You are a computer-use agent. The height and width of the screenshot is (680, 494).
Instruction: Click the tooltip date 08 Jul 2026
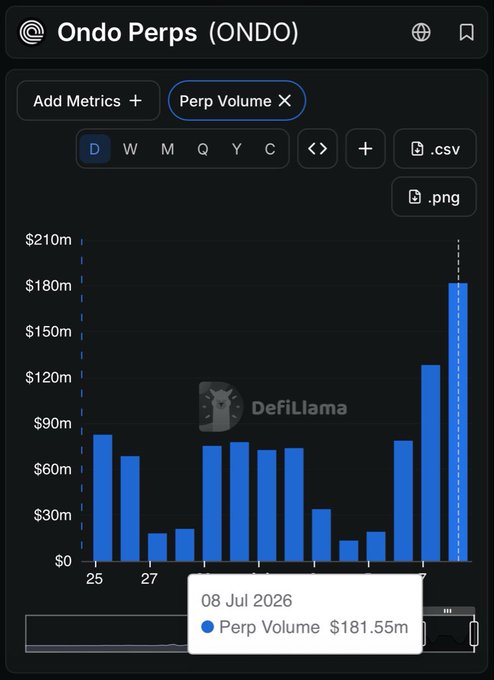[x=247, y=601]
